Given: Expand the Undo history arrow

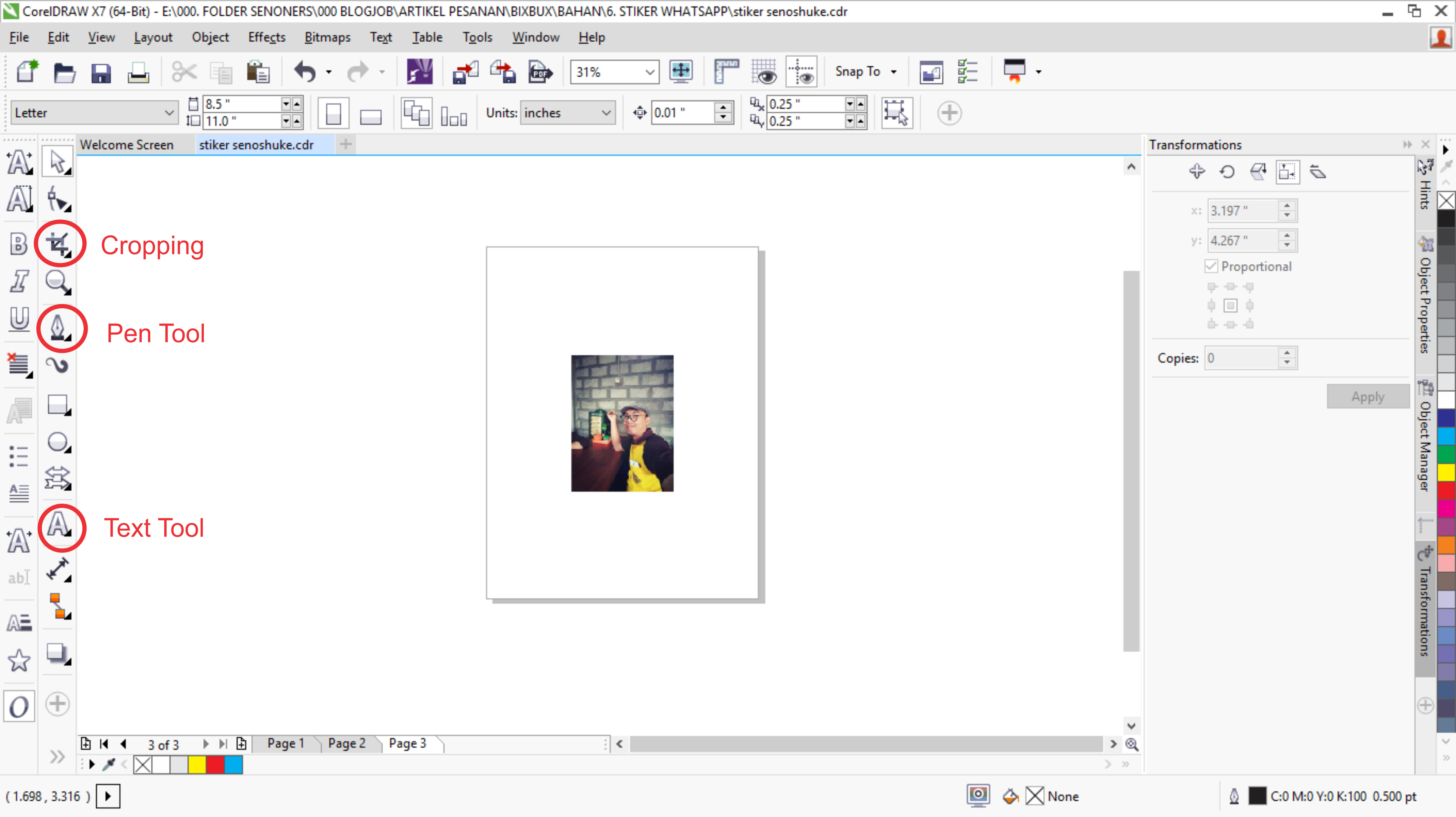Looking at the screenshot, I should click(329, 72).
